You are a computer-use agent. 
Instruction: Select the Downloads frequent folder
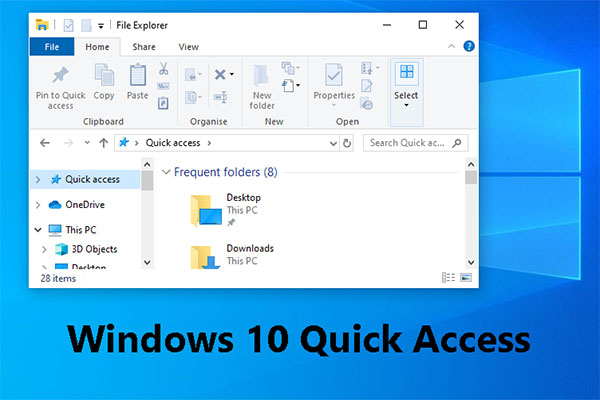[x=232, y=255]
